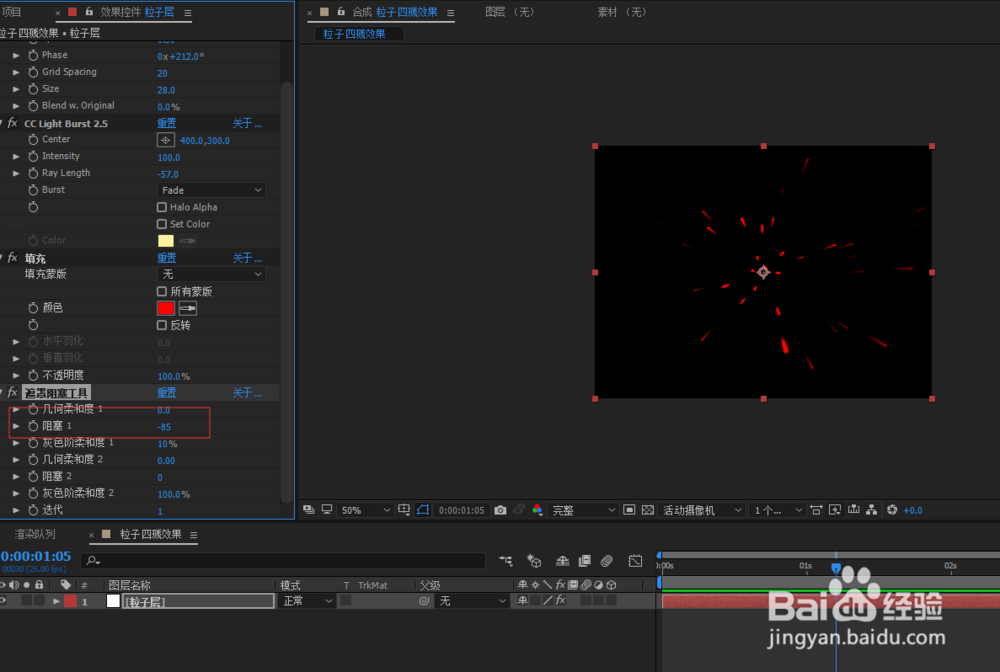Image resolution: width=1000 pixels, height=672 pixels.
Task: Toggle the shy layers hide icon
Action: (562, 561)
